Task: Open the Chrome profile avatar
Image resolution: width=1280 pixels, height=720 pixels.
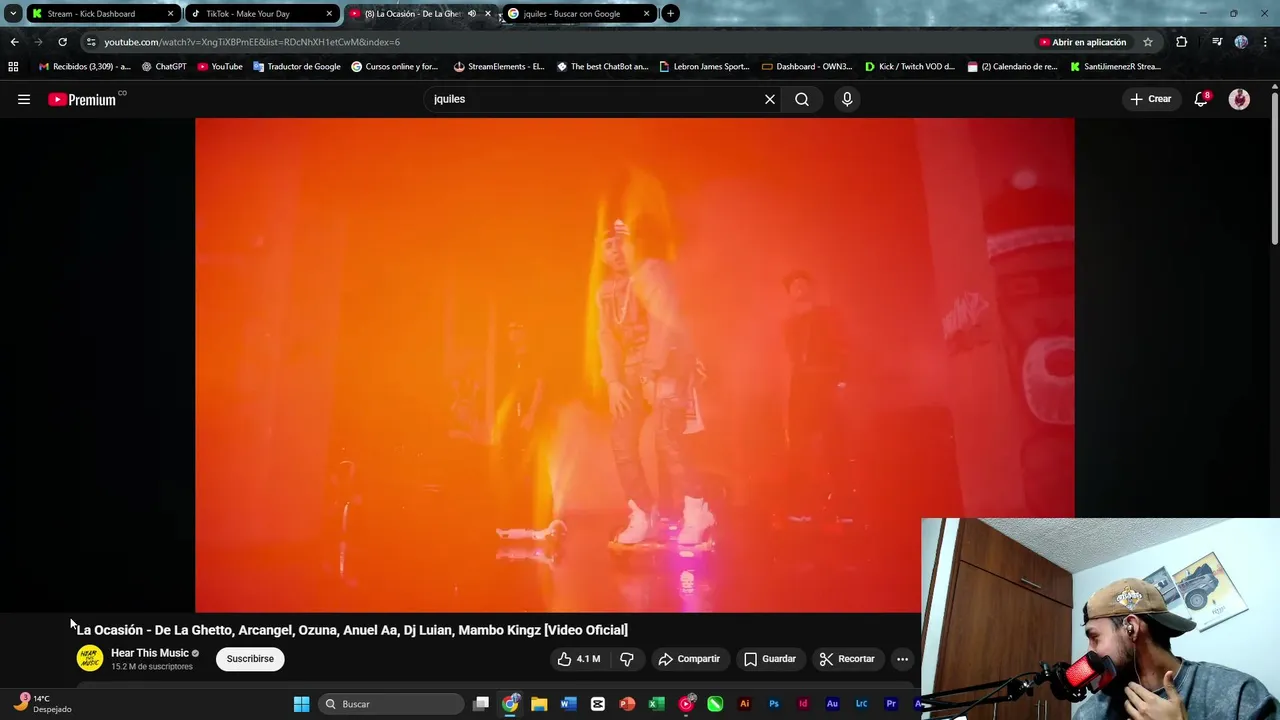Action: 1241,42
